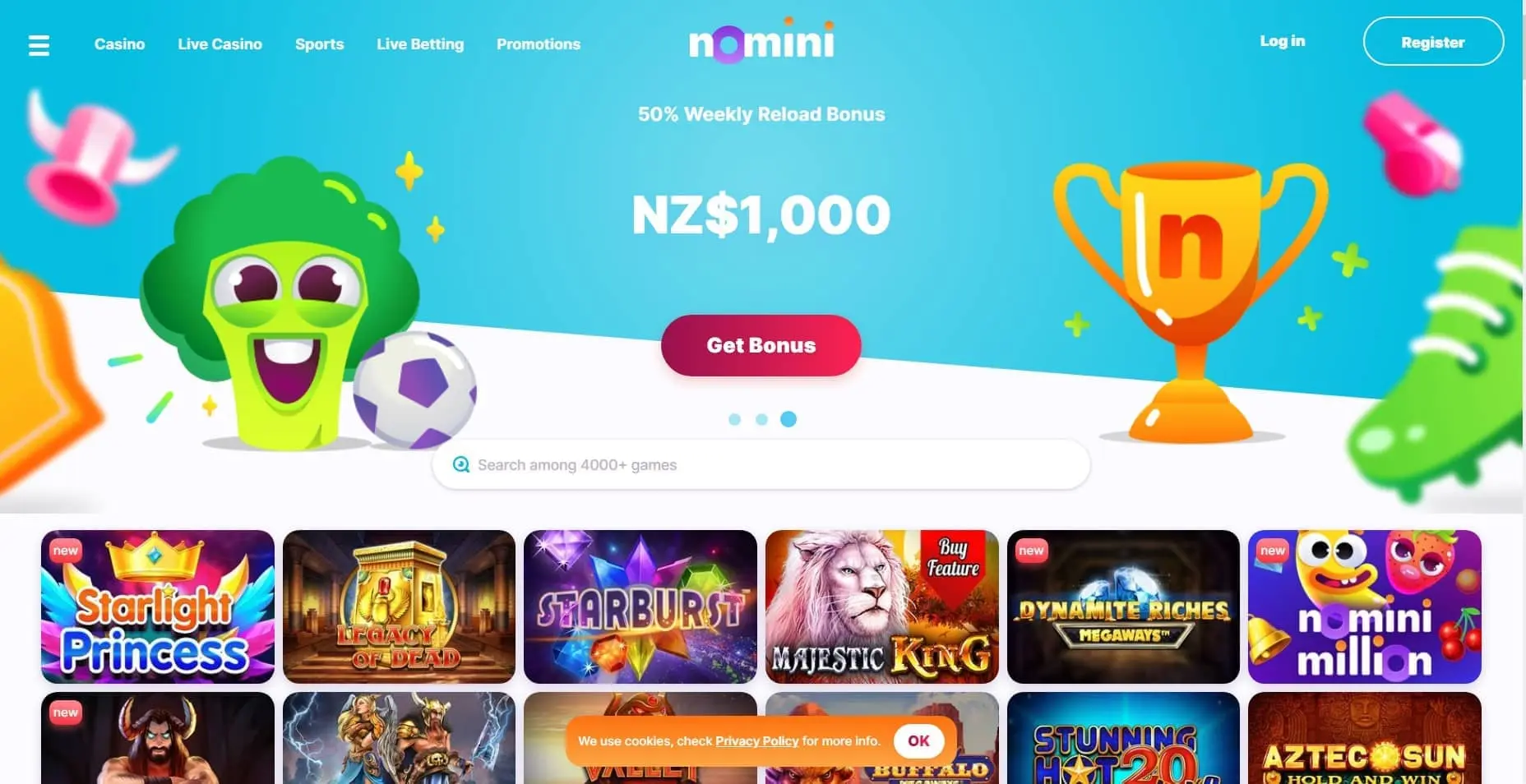Open the Starlight Princess game
Viewport: 1526px width, 784px height.
click(x=158, y=606)
